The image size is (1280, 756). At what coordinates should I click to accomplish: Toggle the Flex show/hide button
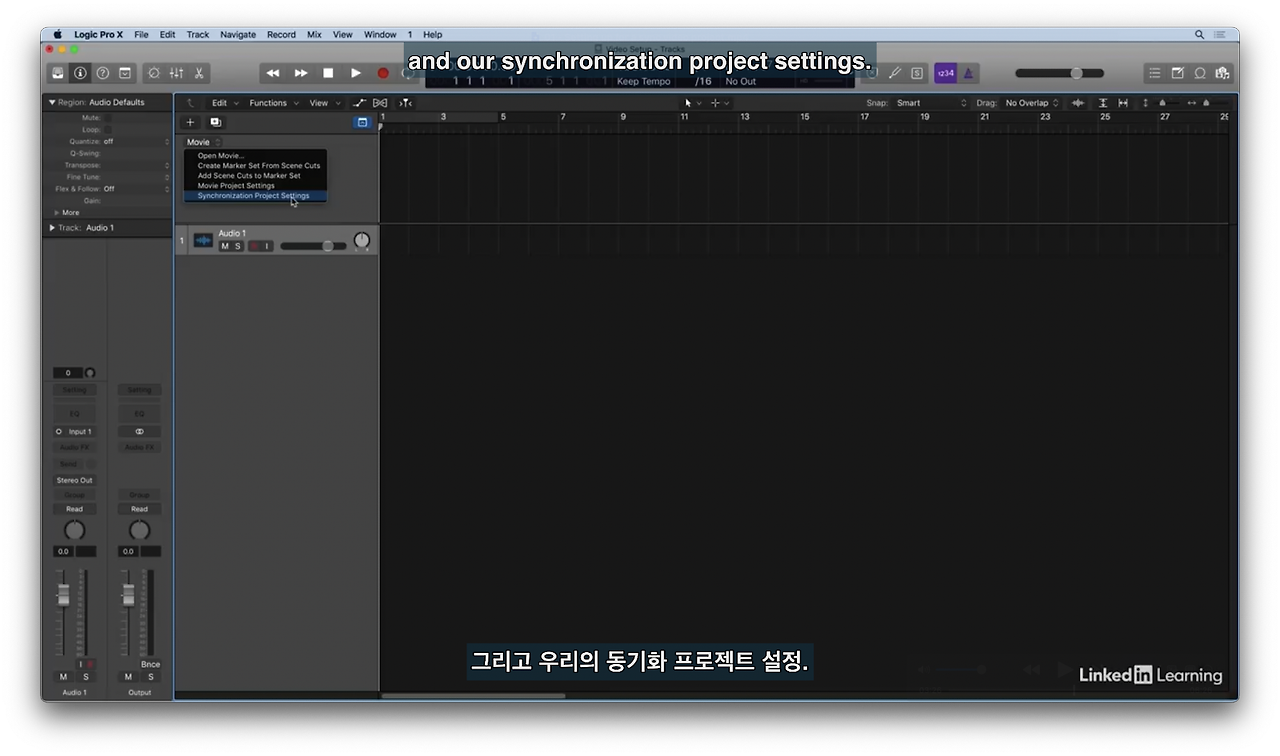tap(380, 103)
